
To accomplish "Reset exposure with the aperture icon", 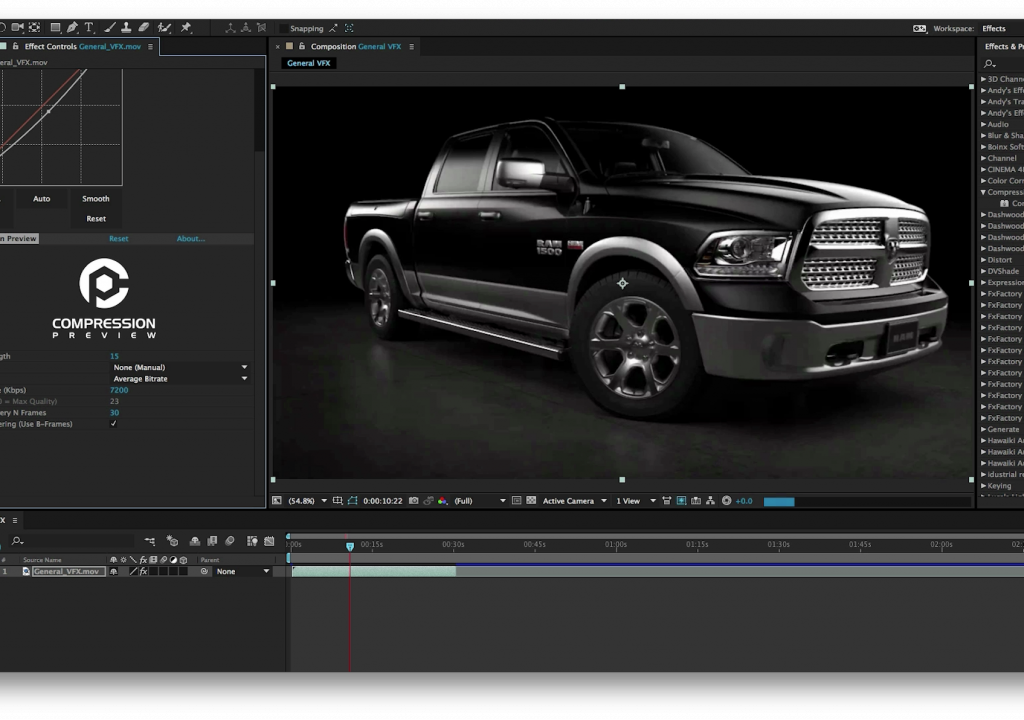I will [726, 500].
